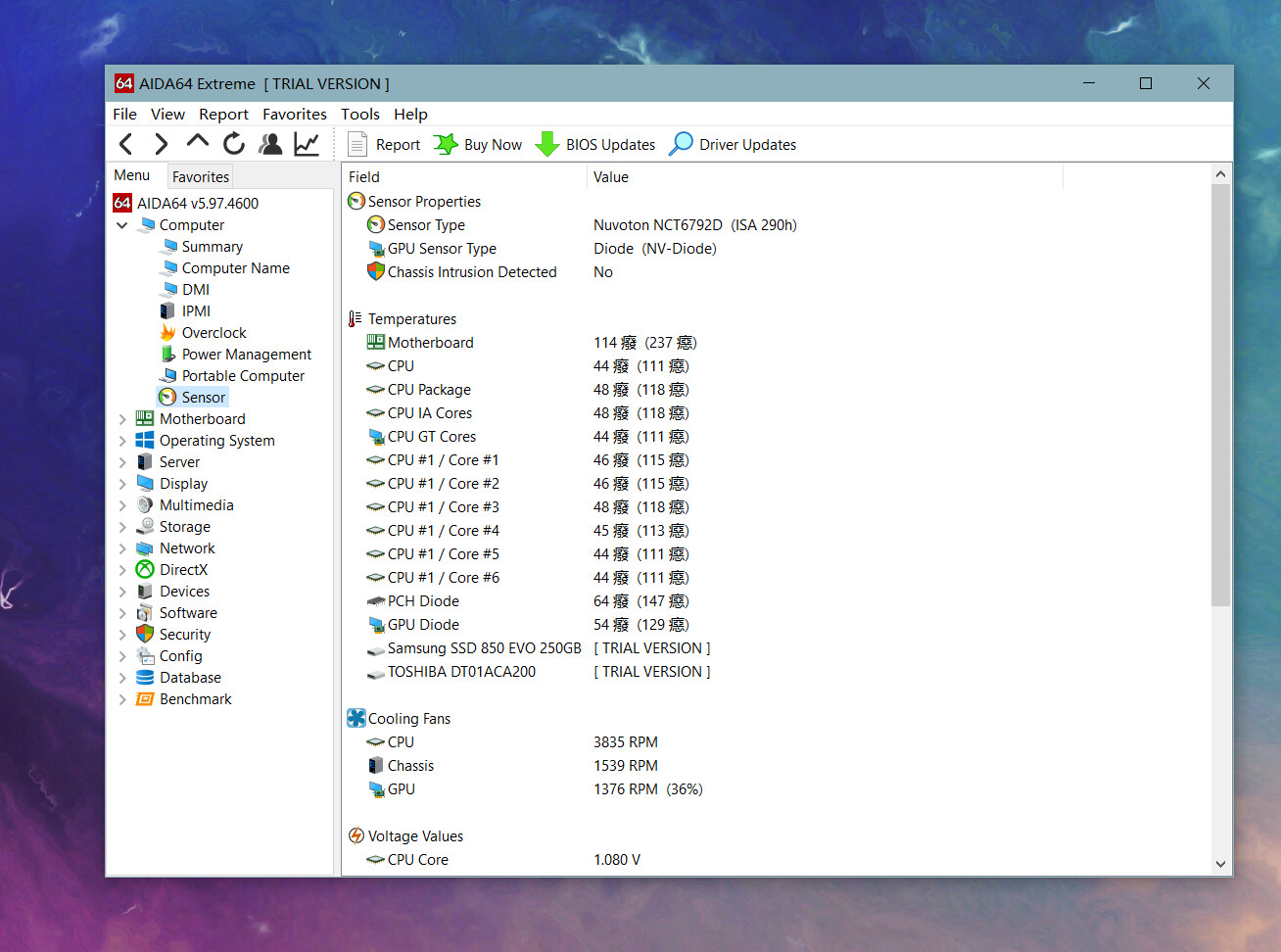
Task: Open the IPMI tree entry
Action: point(196,311)
